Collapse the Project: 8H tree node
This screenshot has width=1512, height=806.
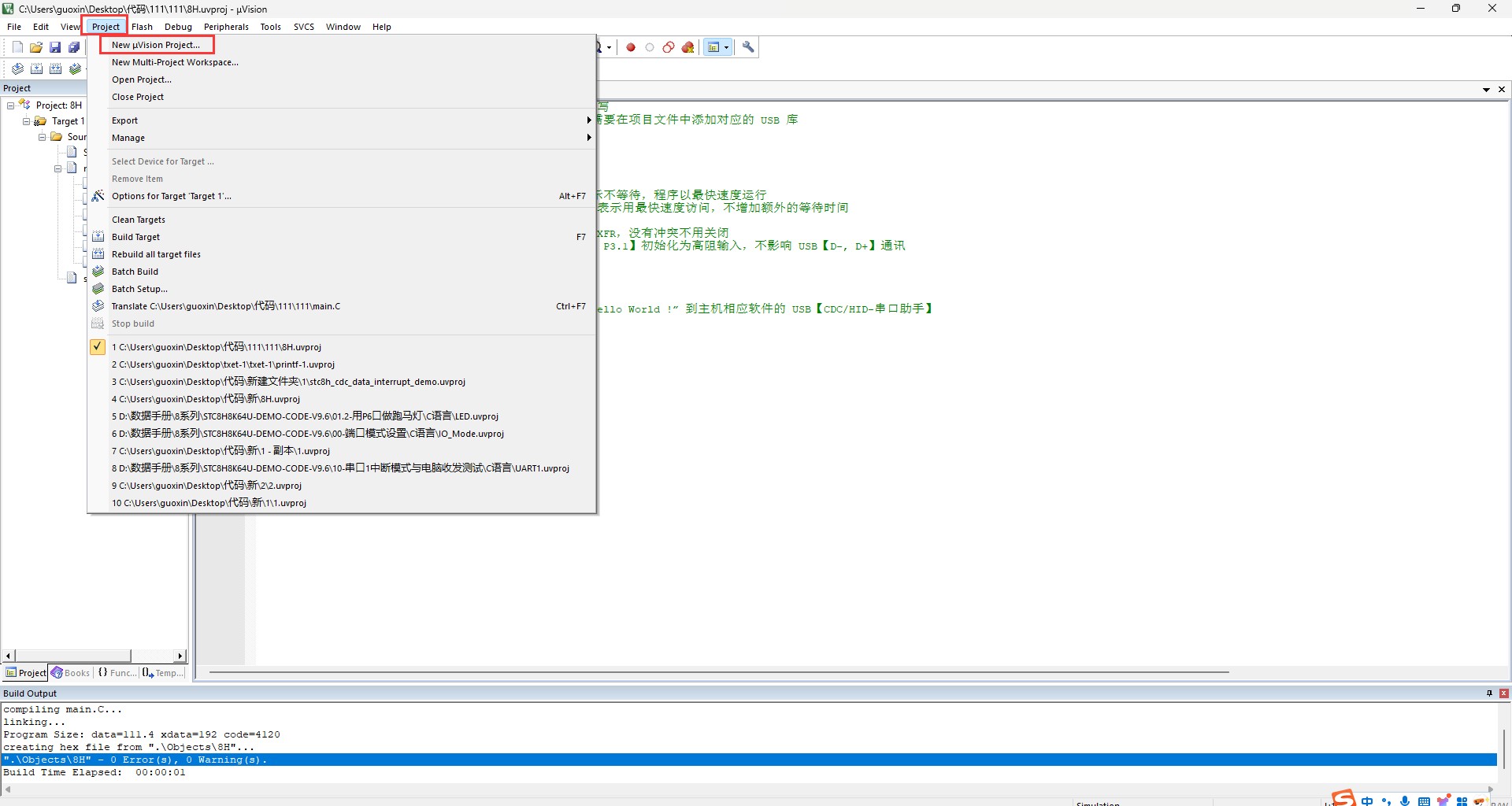click(x=10, y=105)
